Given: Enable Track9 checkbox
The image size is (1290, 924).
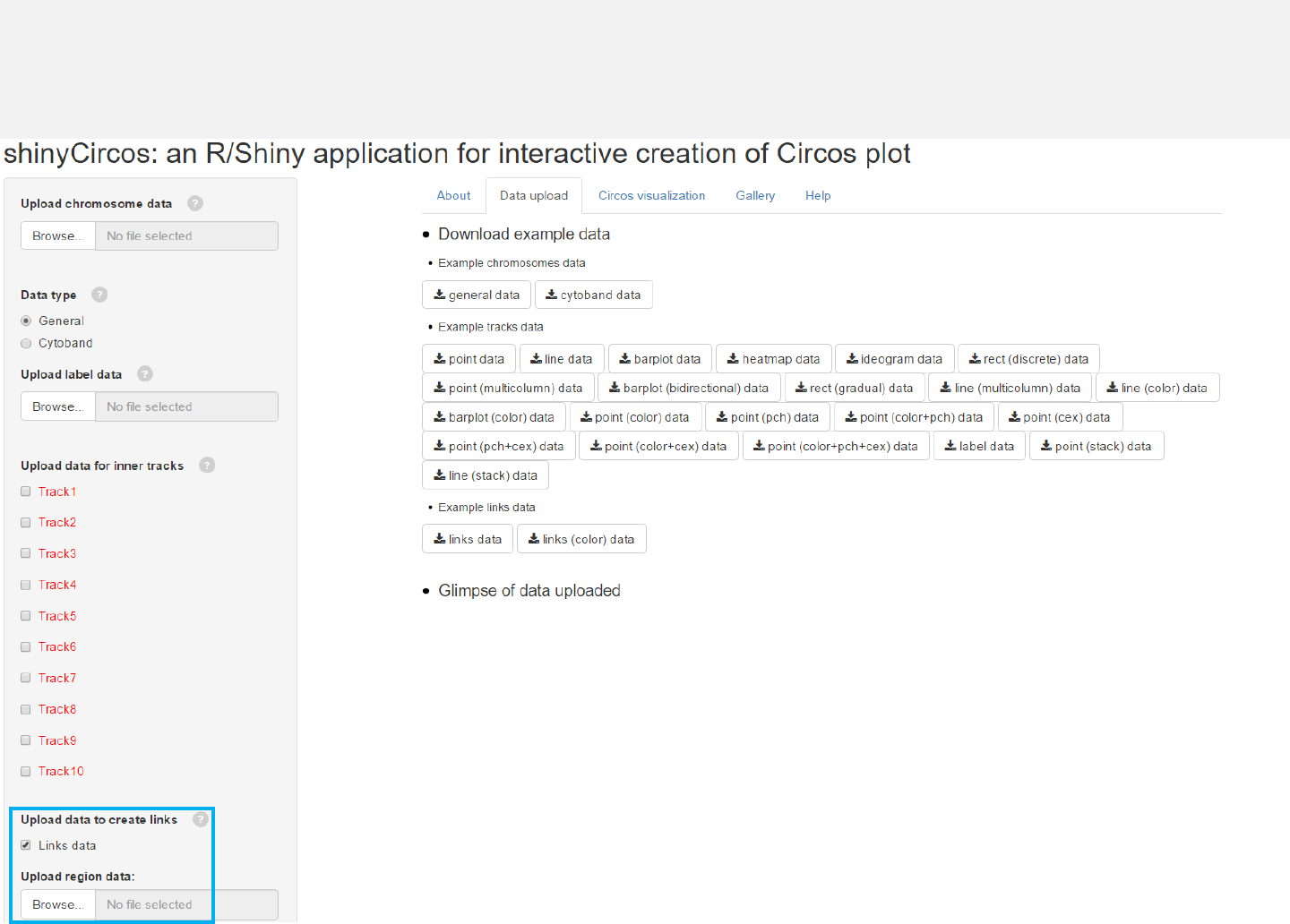Looking at the screenshot, I should click(x=26, y=740).
